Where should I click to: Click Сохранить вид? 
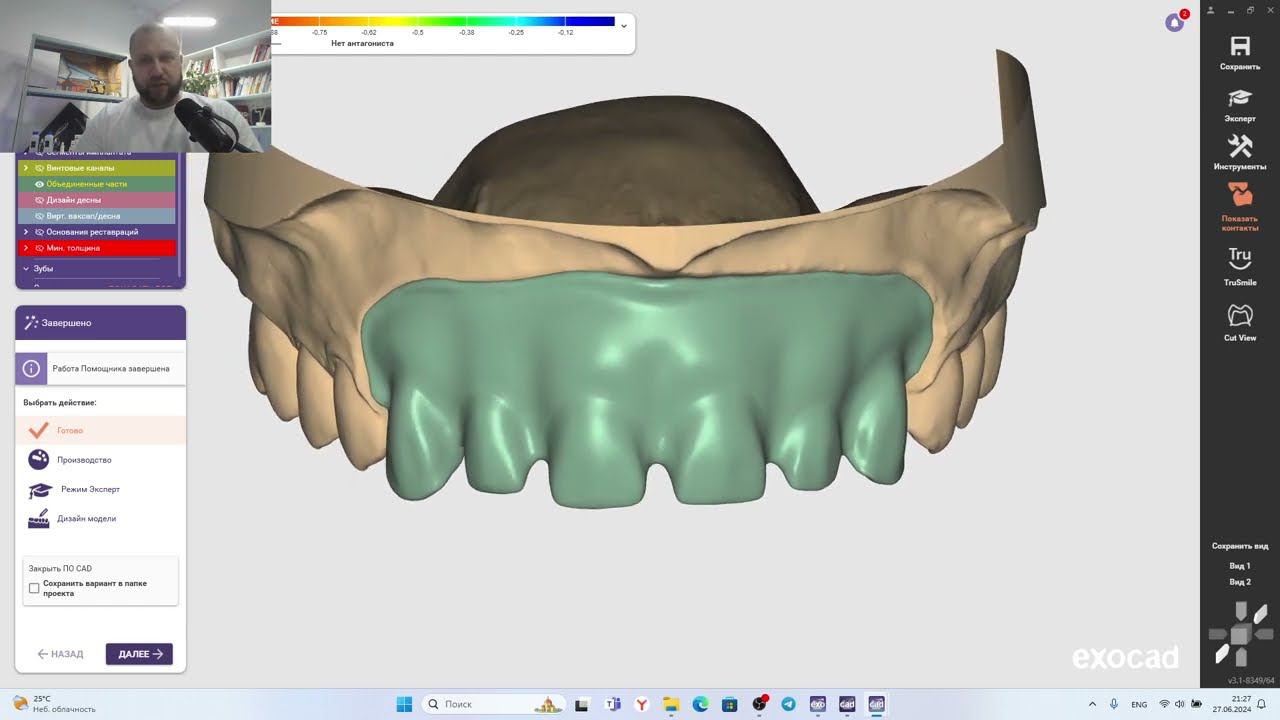click(1240, 546)
